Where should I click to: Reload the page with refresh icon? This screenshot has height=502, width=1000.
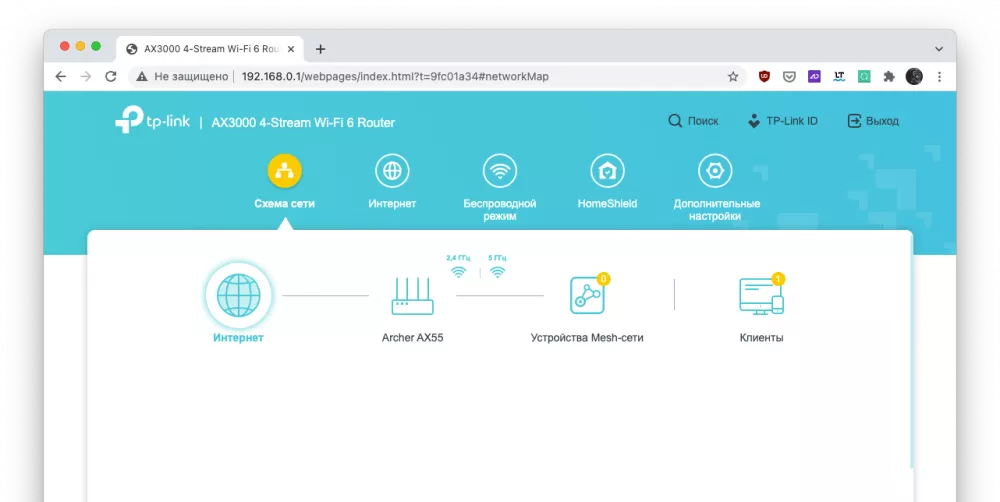[x=111, y=77]
